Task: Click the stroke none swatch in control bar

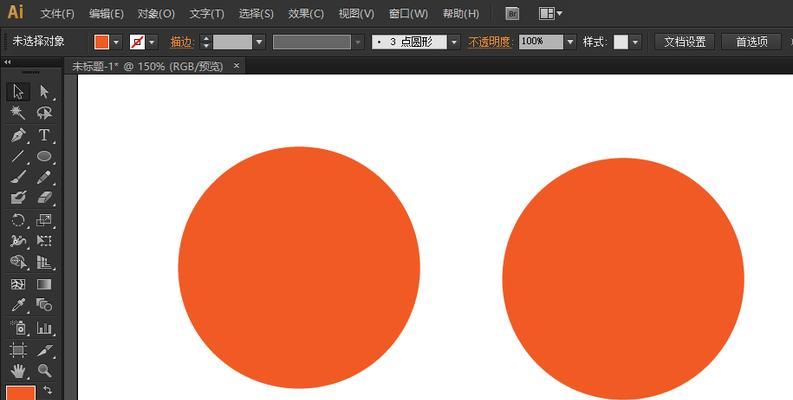Action: pyautogui.click(x=137, y=42)
